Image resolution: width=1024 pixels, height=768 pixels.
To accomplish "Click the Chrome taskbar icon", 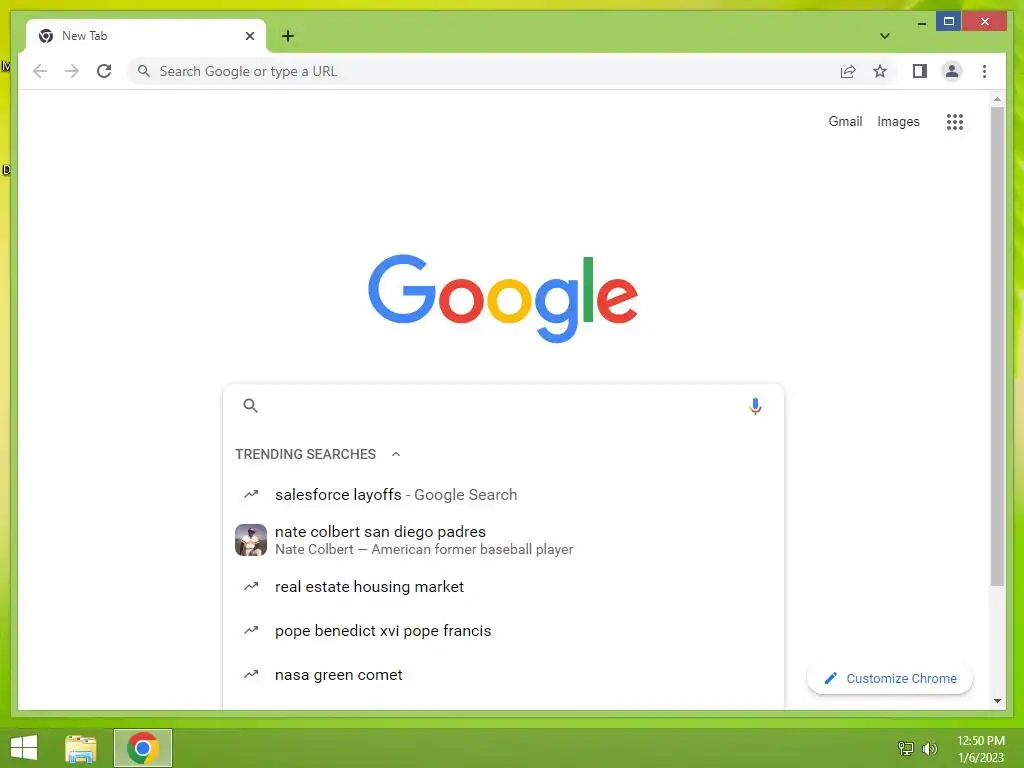I will (x=143, y=748).
